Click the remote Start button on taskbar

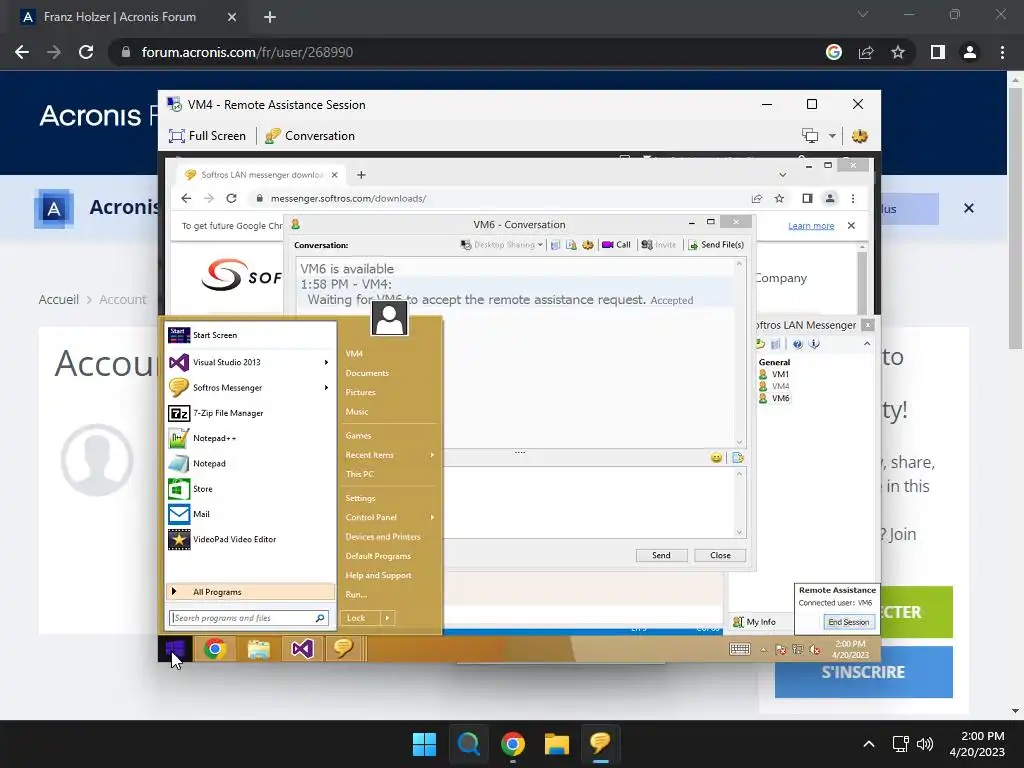click(x=175, y=648)
